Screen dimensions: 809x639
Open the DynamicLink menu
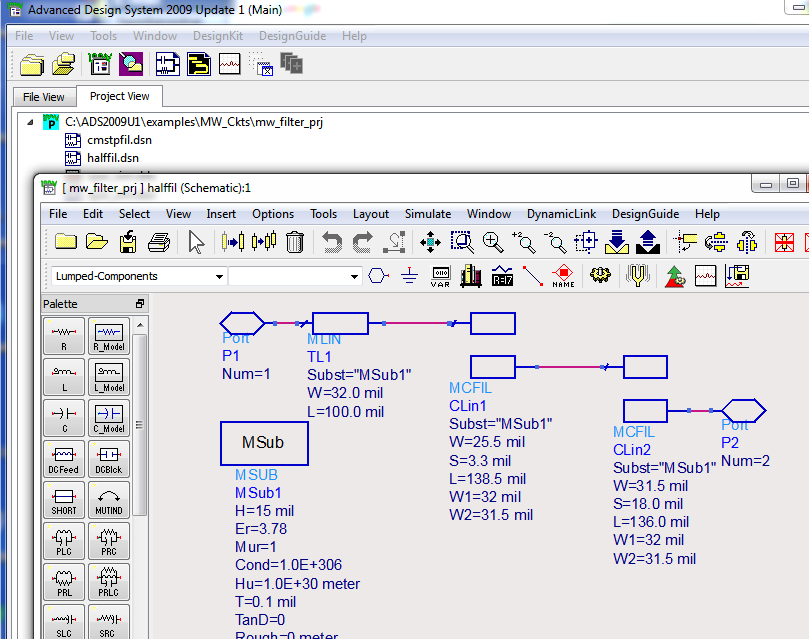[x=561, y=214]
